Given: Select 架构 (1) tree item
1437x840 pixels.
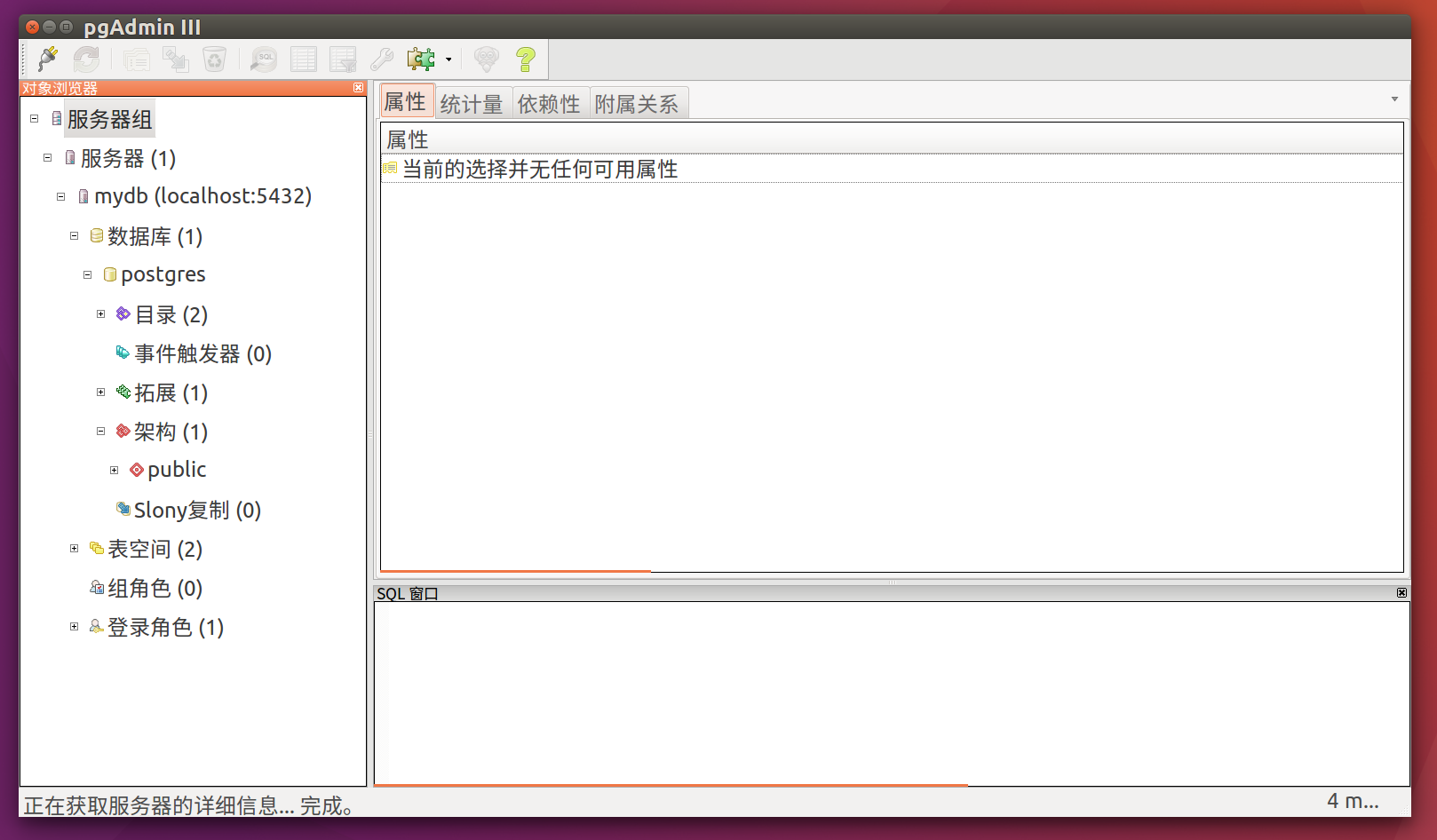Looking at the screenshot, I should (171, 432).
